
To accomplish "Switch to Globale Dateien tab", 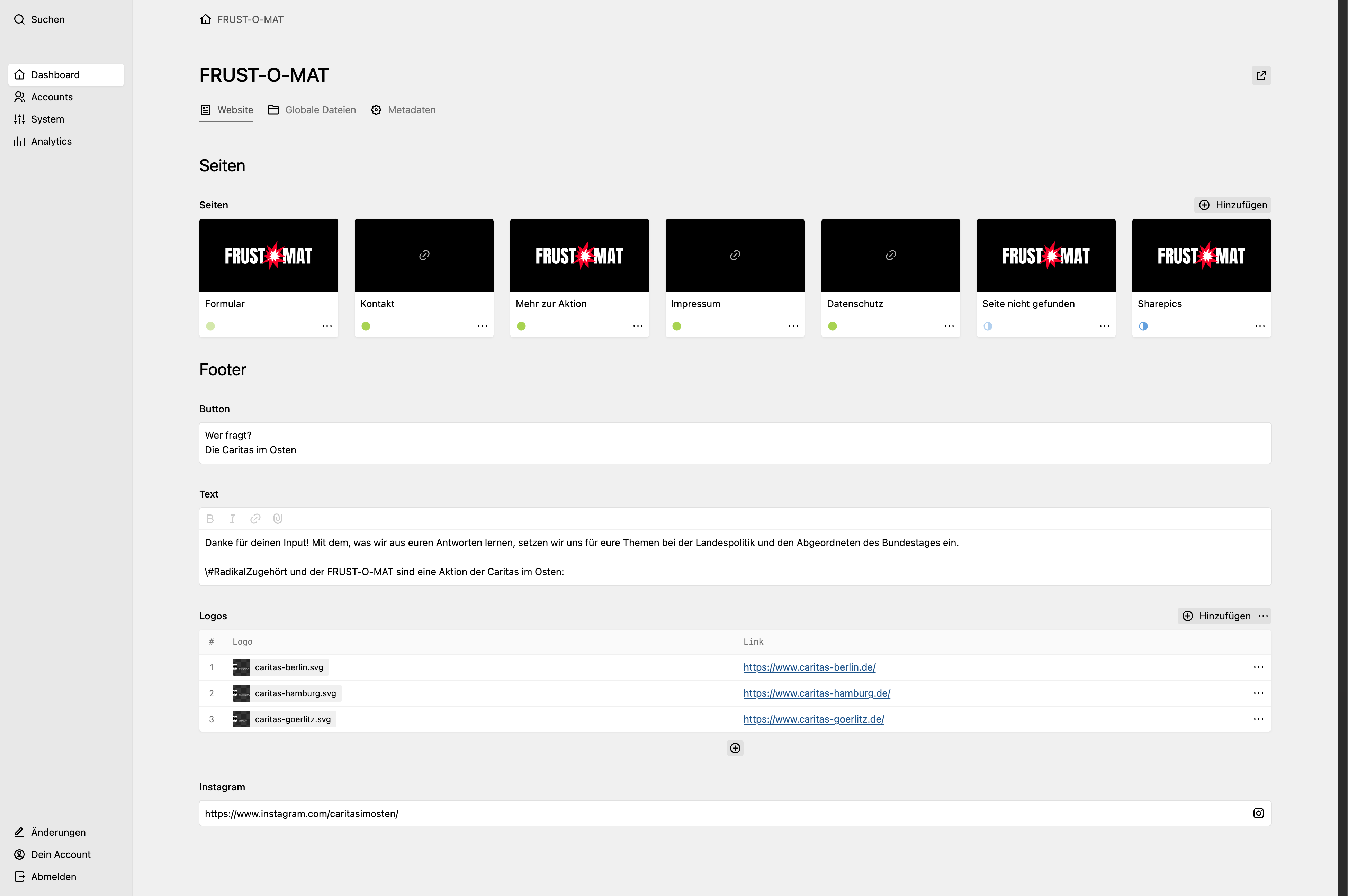I will point(312,110).
